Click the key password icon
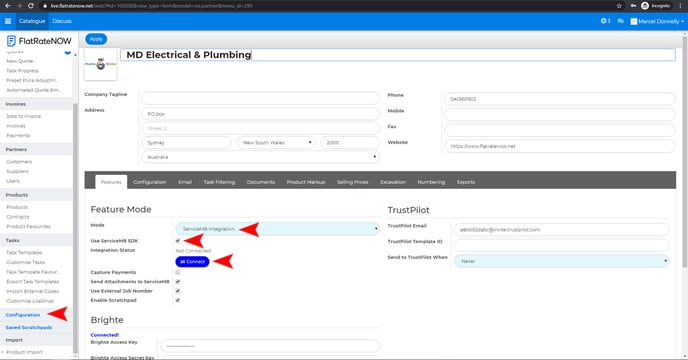 [x=633, y=6]
